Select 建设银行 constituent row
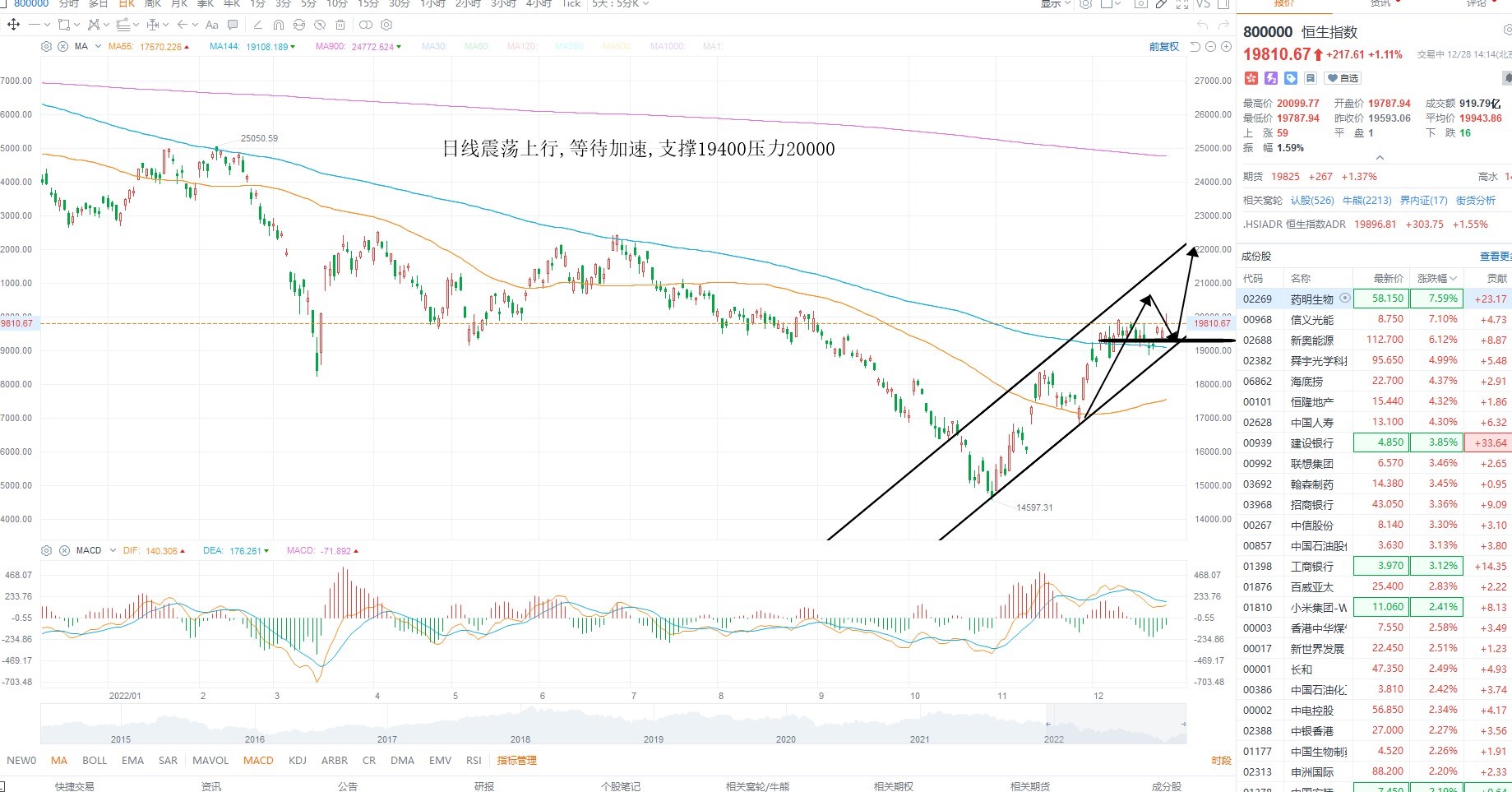Screen dimensions: 1512x792 click(1374, 443)
